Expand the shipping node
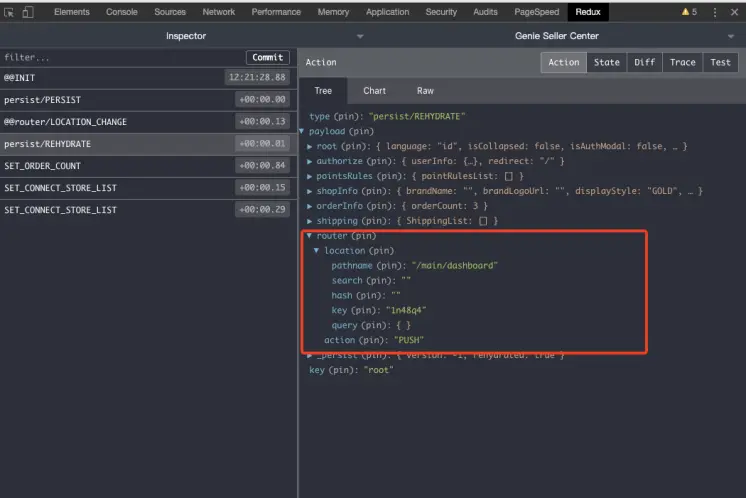 pos(309,221)
